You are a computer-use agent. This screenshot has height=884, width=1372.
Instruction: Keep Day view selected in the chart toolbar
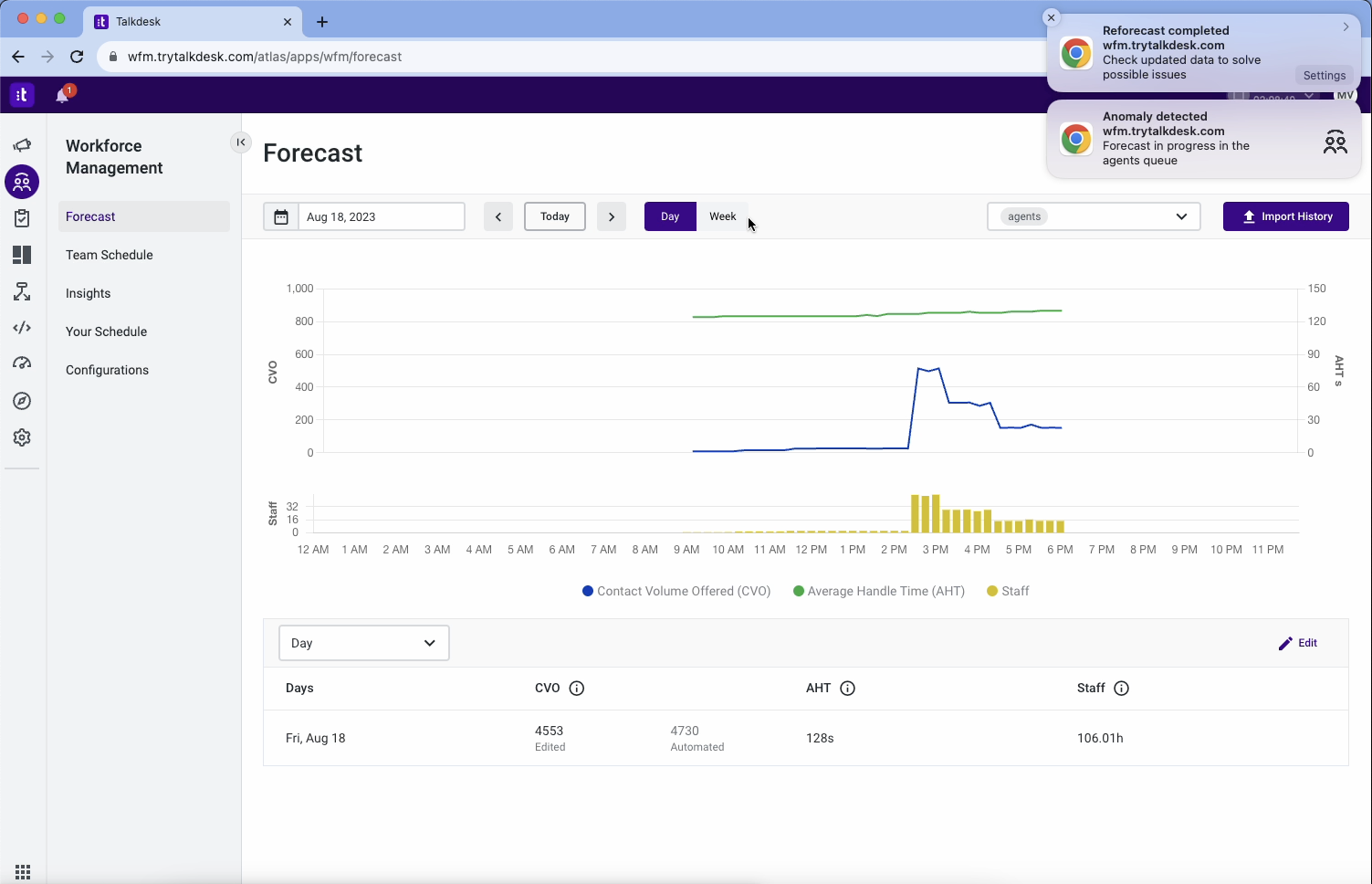coord(670,216)
